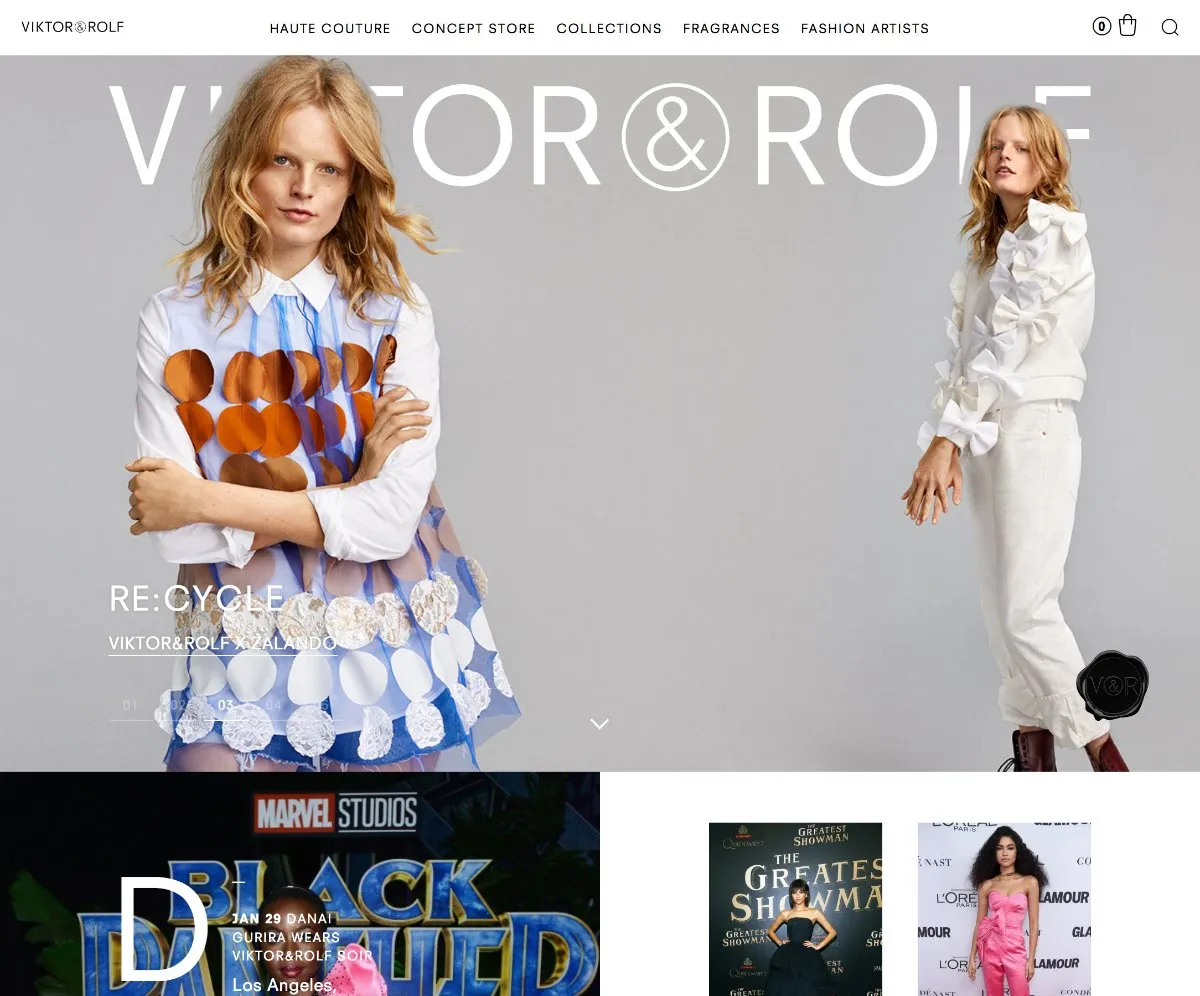Image resolution: width=1200 pixels, height=996 pixels.
Task: Go to slide 02 in carousel
Action: (178, 705)
